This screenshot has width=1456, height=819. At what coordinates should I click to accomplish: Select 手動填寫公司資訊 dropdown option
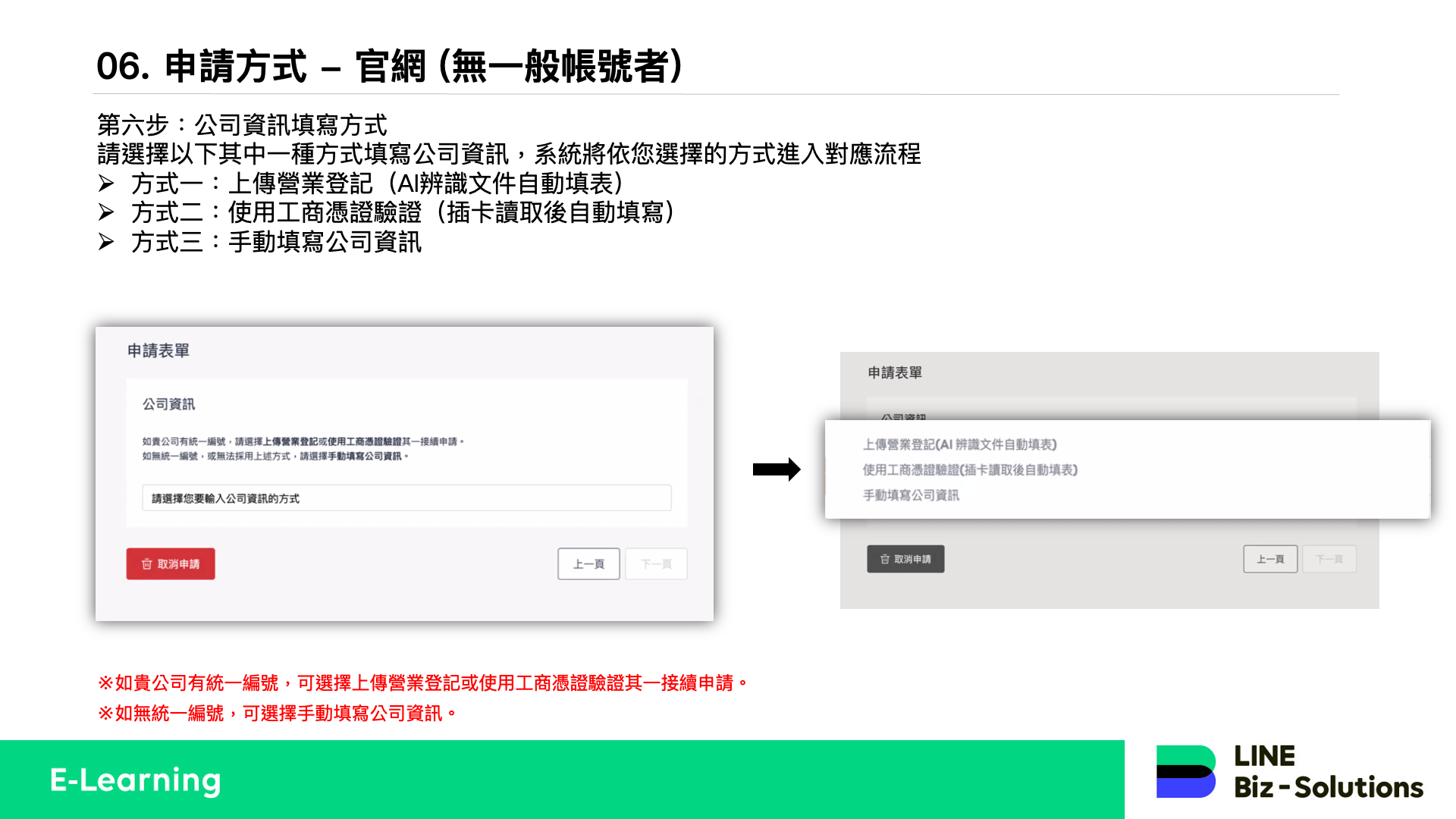(911, 495)
